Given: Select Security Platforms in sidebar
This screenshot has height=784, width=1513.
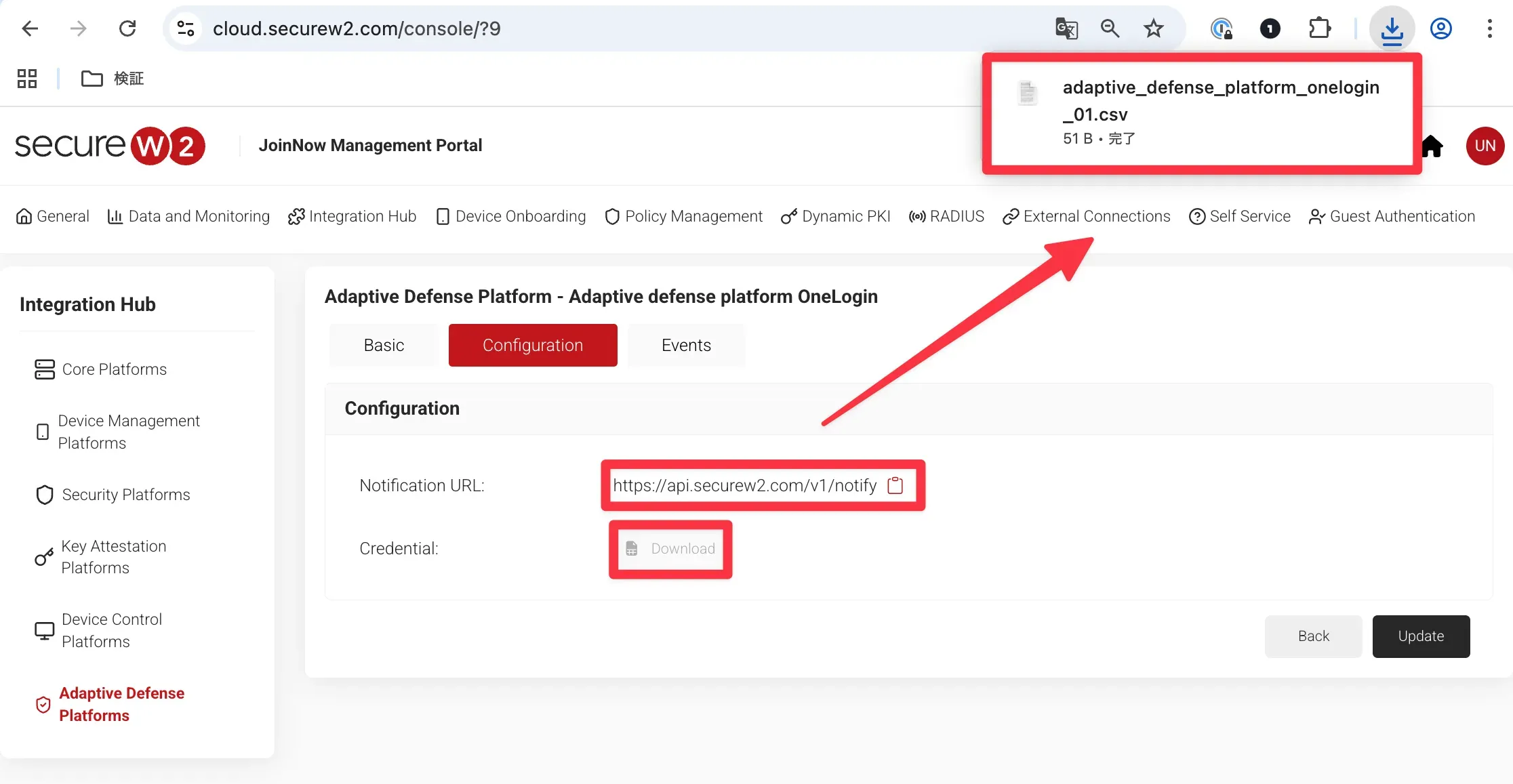Looking at the screenshot, I should [126, 495].
